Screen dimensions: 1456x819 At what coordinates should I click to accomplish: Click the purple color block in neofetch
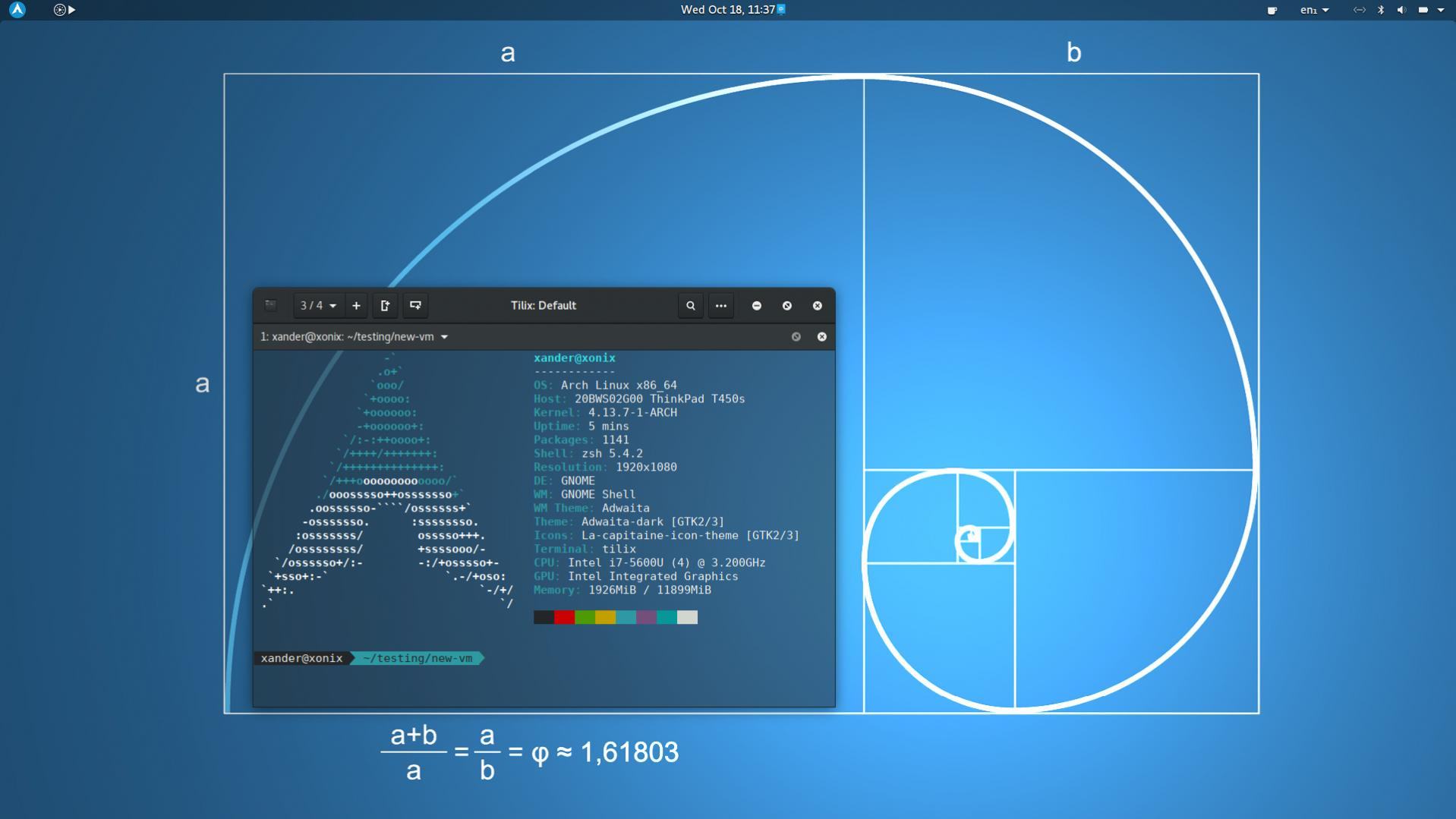tap(646, 617)
